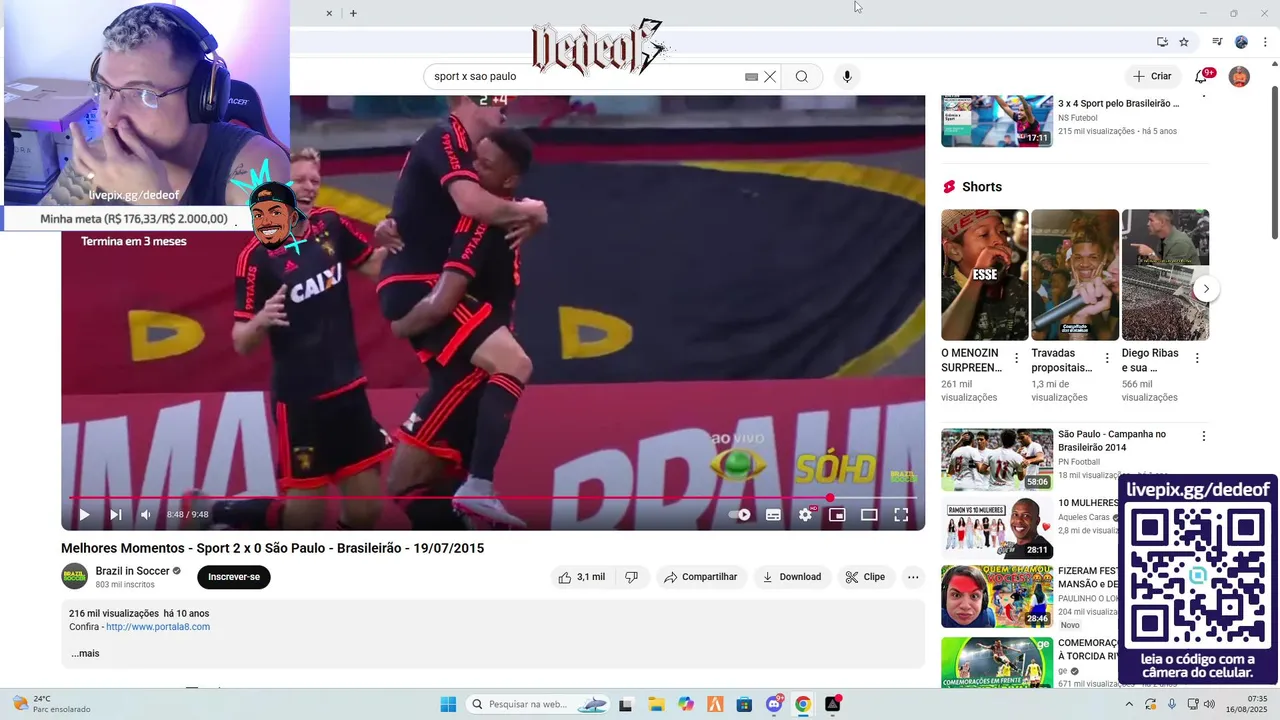Show hidden system tray icons chevron
The image size is (1280, 720).
point(1129,704)
